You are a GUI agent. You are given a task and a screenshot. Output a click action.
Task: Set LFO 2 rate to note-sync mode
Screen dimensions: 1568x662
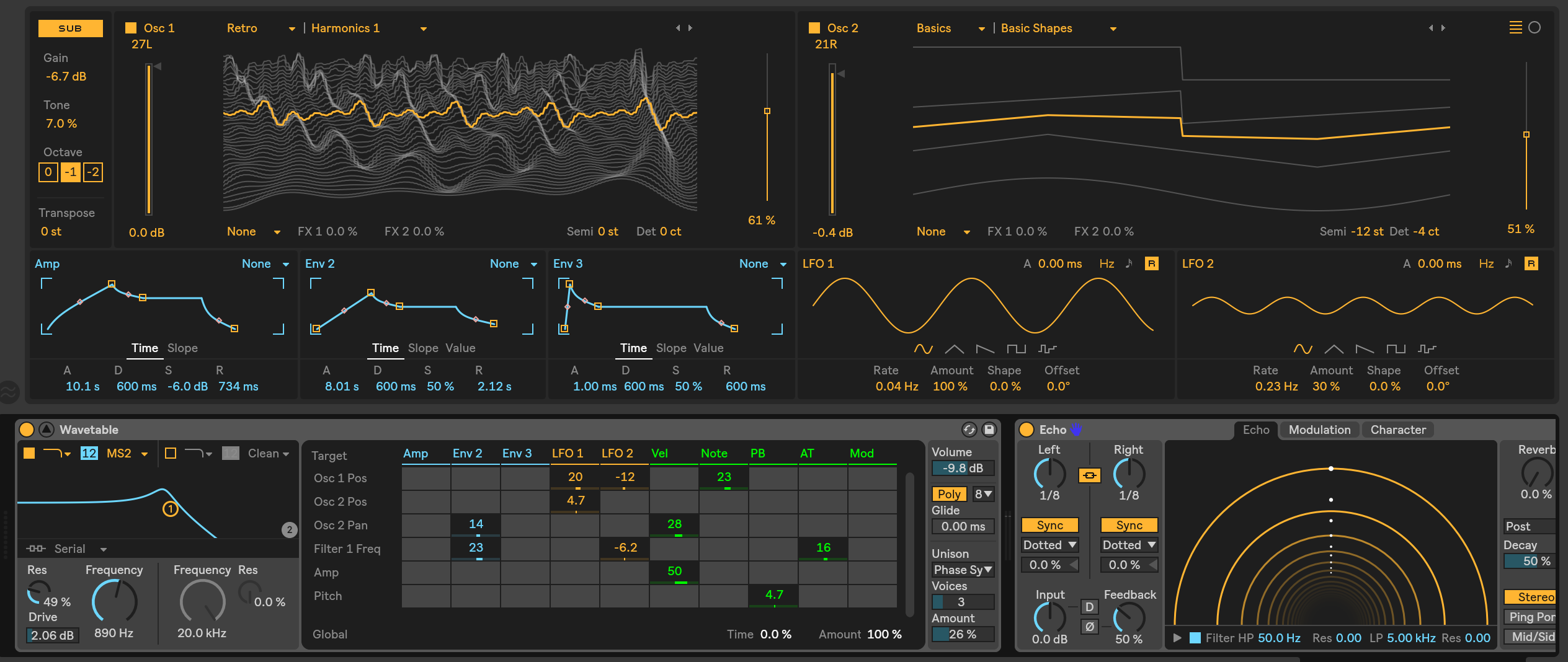1508,263
